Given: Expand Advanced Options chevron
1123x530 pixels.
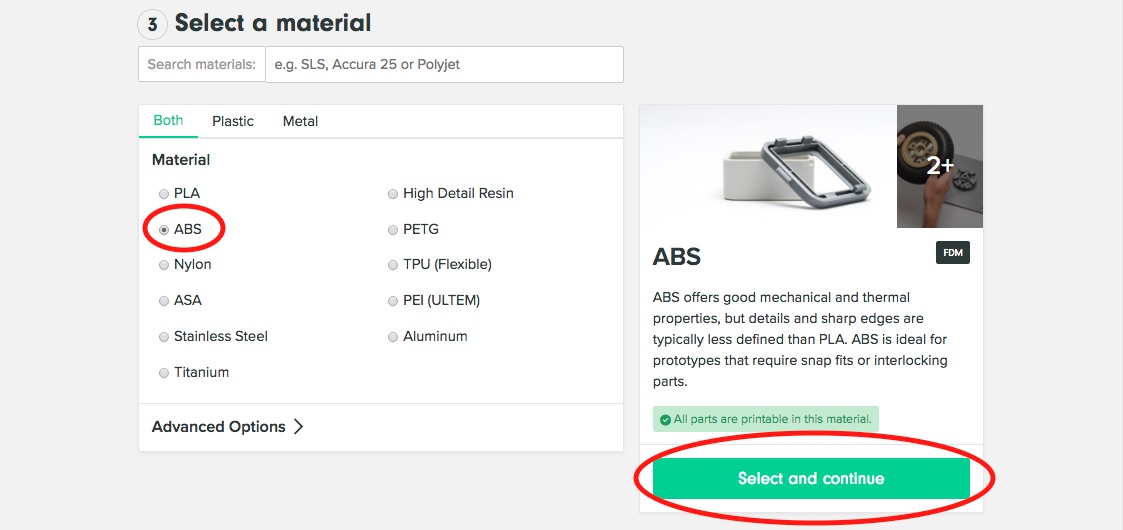Looking at the screenshot, I should point(297,427).
